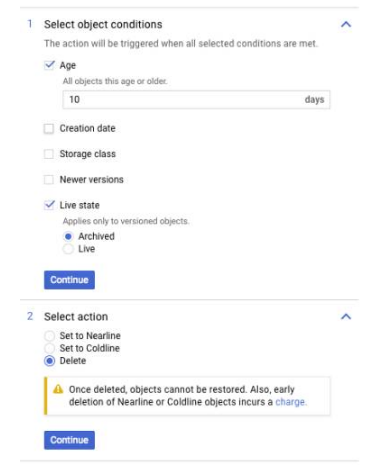Collapse the Select object conditions section chevron

click(346, 24)
